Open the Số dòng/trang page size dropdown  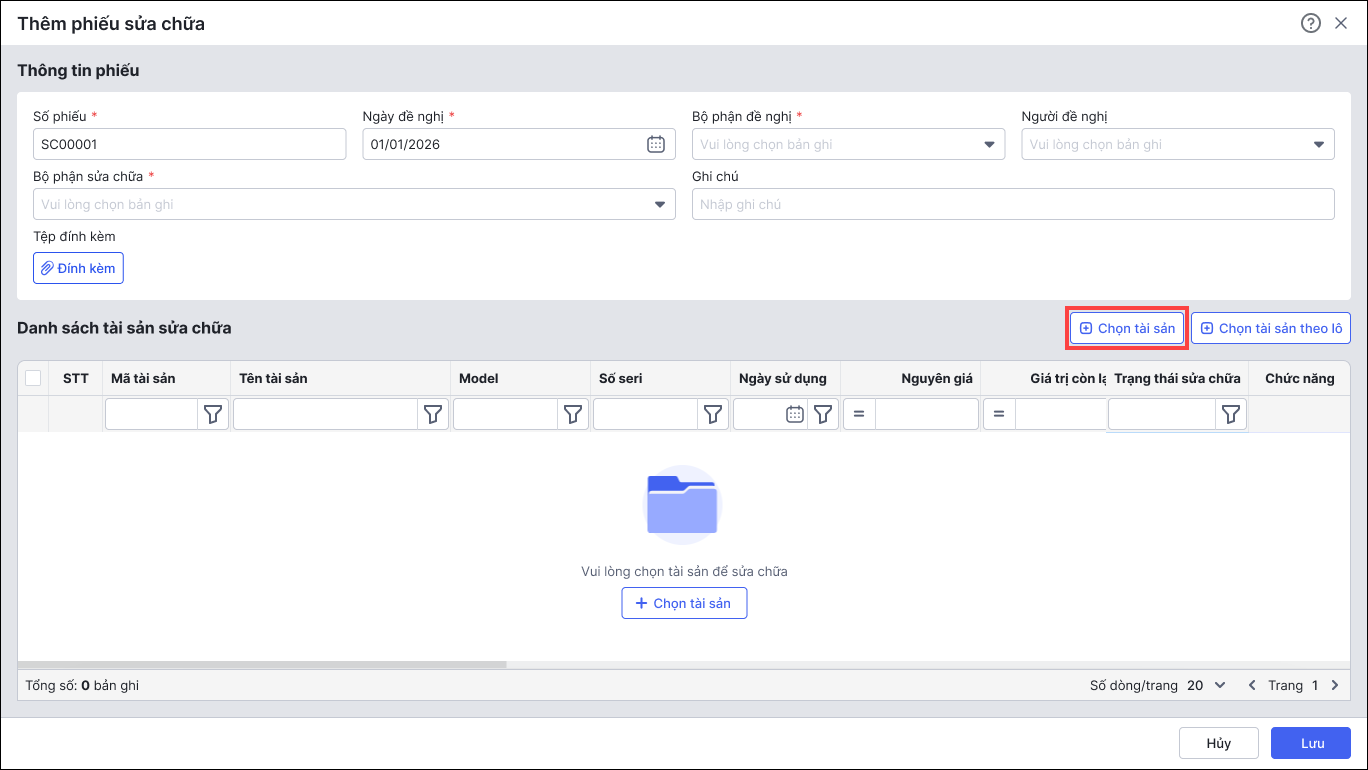1206,685
